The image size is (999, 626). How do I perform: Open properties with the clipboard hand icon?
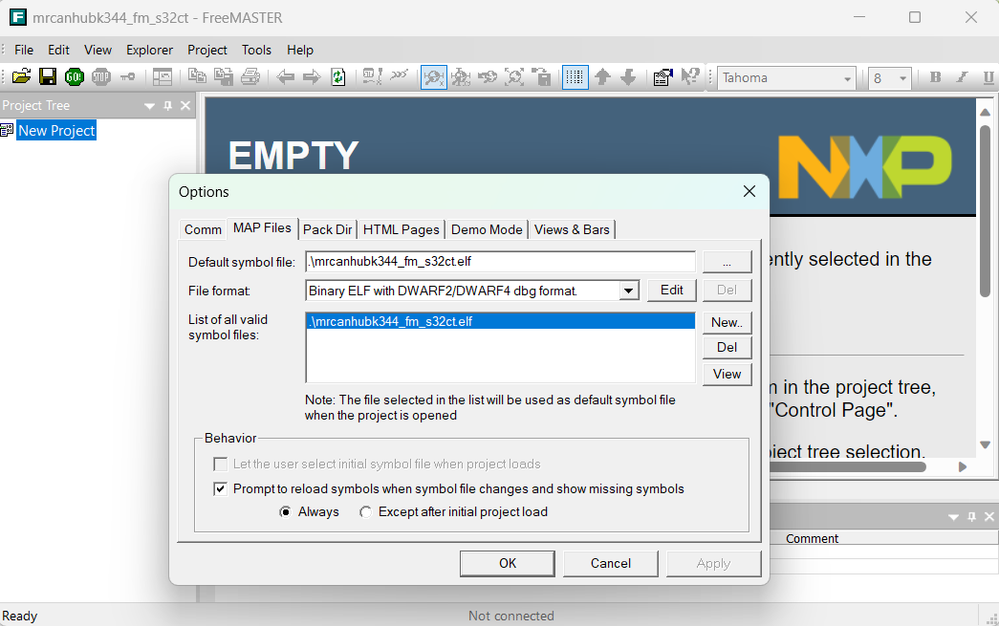click(663, 78)
